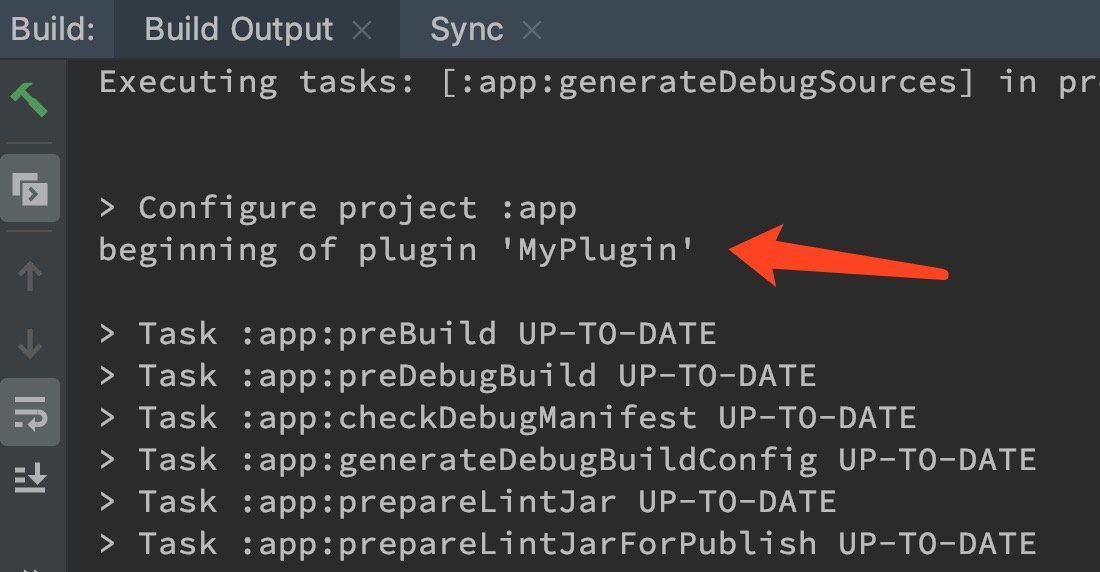Select the Task :app:checkDebugManifest line
Image resolution: width=1100 pixels, height=572 pixels.
507,418
